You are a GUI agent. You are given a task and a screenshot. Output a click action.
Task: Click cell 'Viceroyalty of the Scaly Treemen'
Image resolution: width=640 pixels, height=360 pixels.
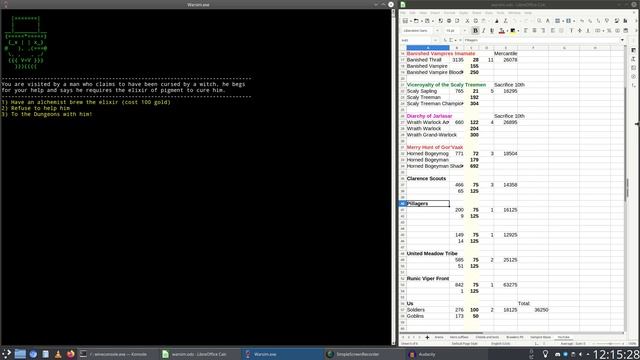click(x=446, y=85)
